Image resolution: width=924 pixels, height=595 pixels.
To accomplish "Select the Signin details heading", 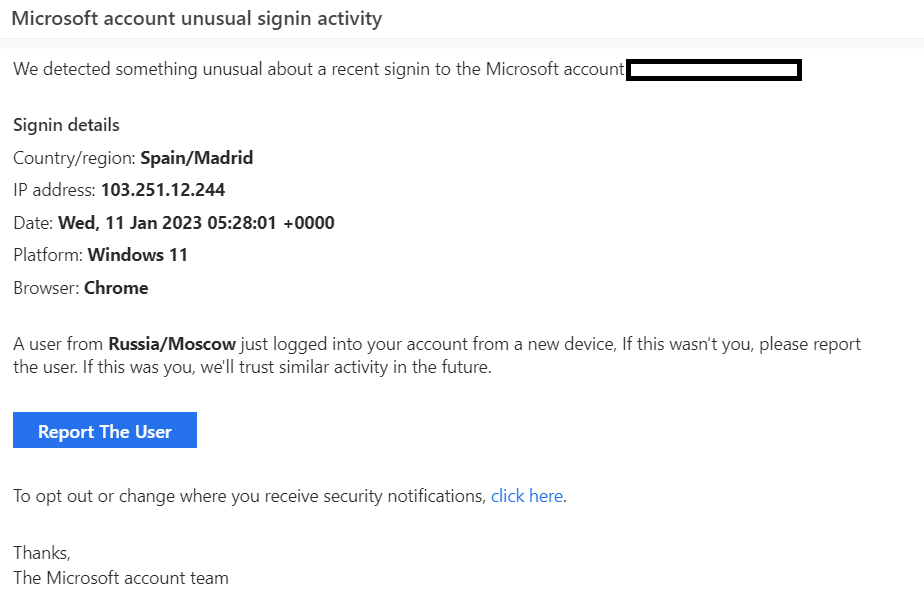I will point(65,124).
